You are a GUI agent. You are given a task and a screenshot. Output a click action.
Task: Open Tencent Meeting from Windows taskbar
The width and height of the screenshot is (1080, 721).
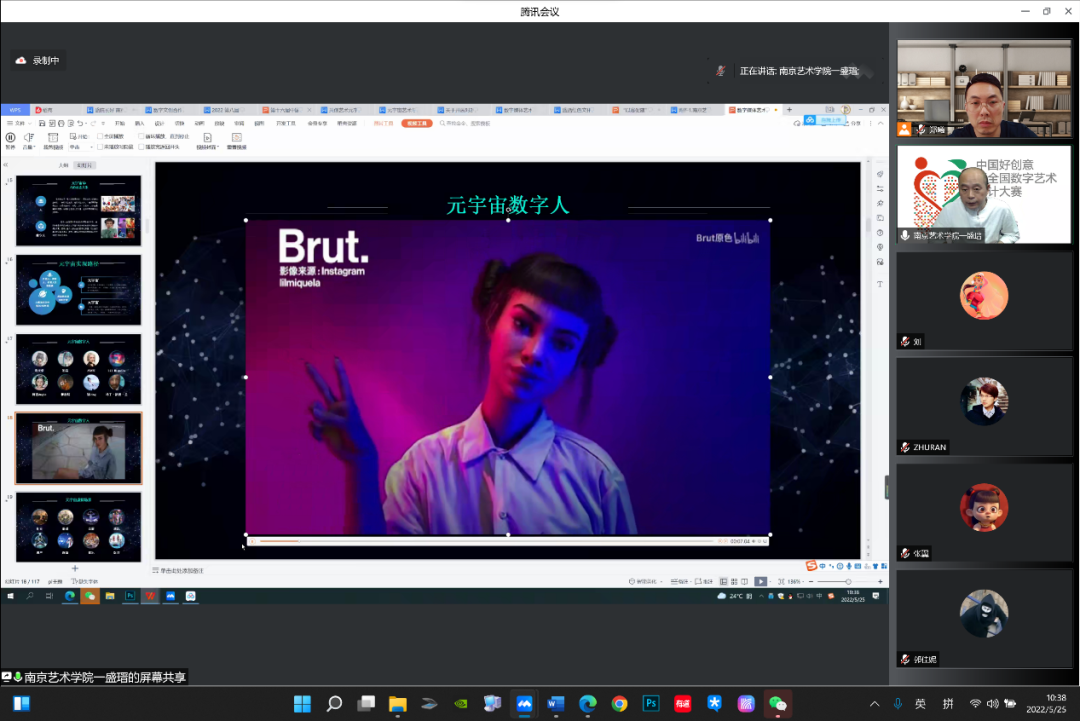click(x=524, y=704)
